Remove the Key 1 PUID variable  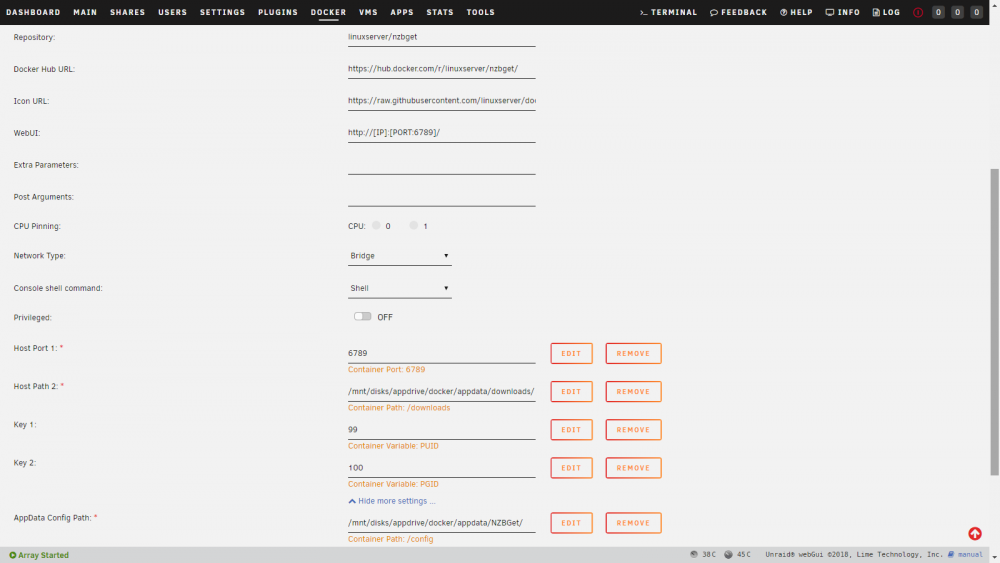[633, 430]
